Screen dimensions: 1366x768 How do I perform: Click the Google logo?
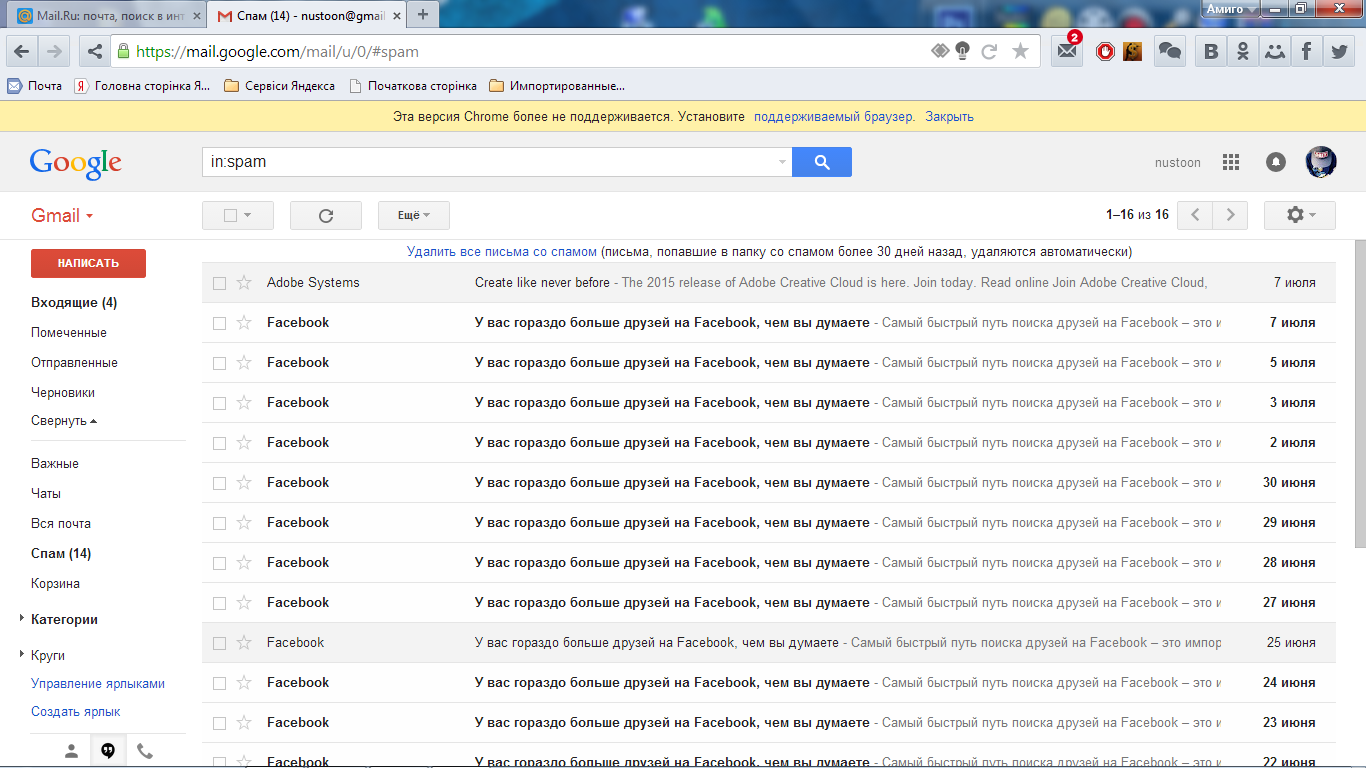click(76, 163)
